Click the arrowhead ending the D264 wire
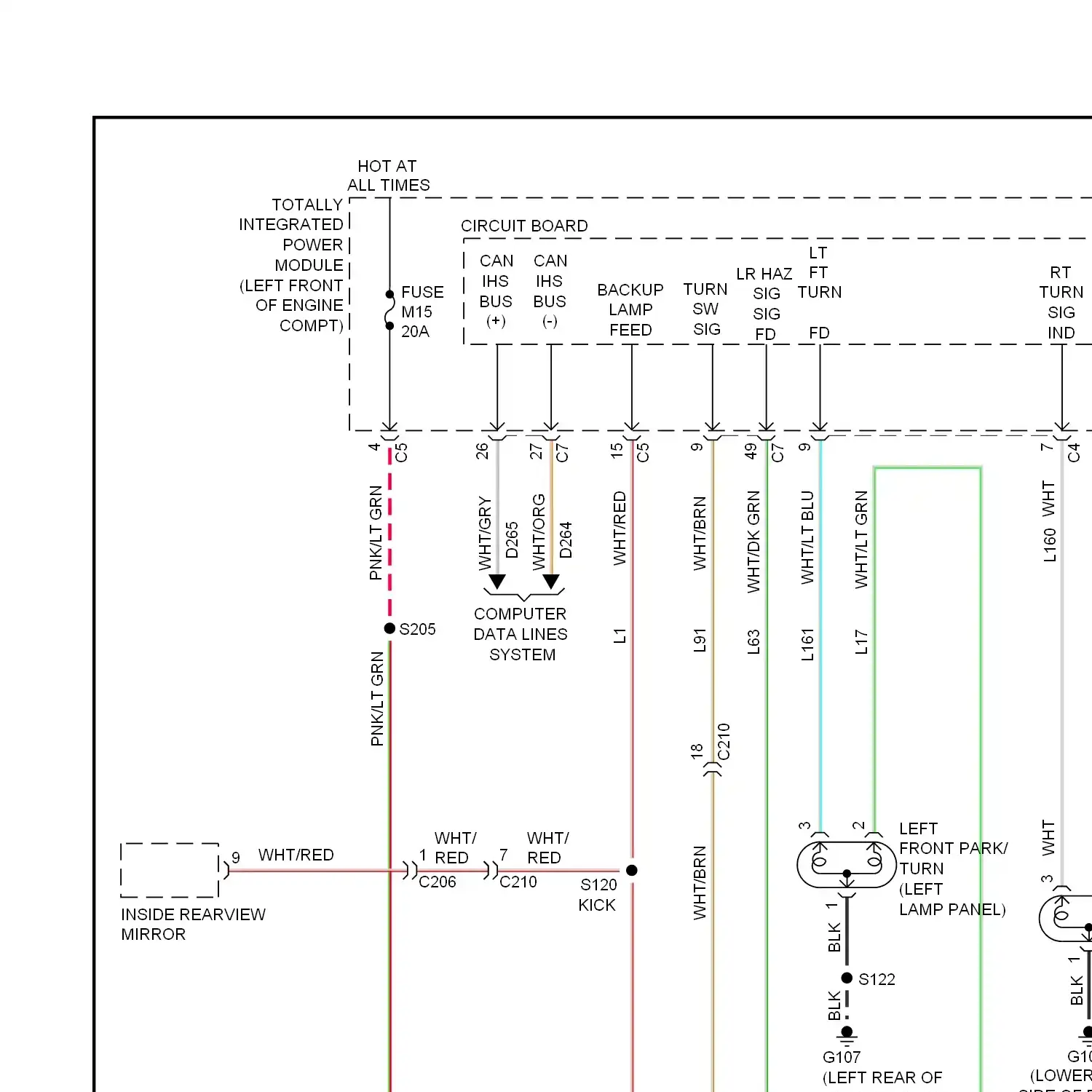 pyautogui.click(x=551, y=582)
